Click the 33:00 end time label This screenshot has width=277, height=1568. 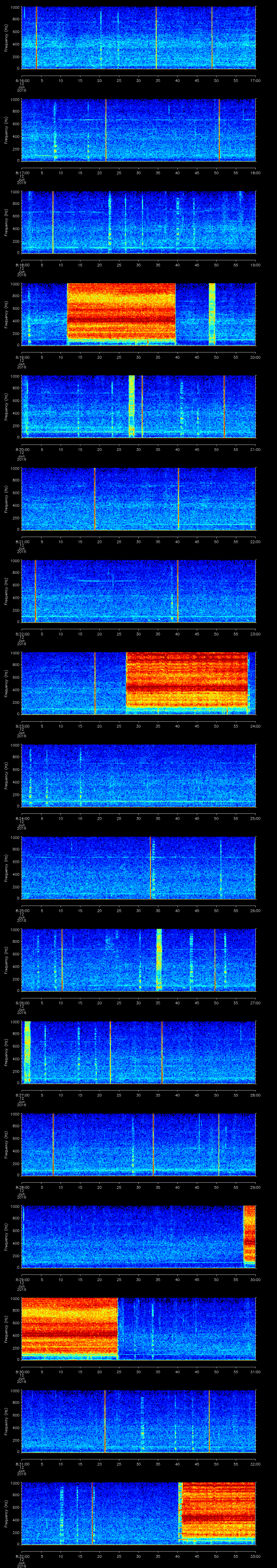(x=255, y=1556)
